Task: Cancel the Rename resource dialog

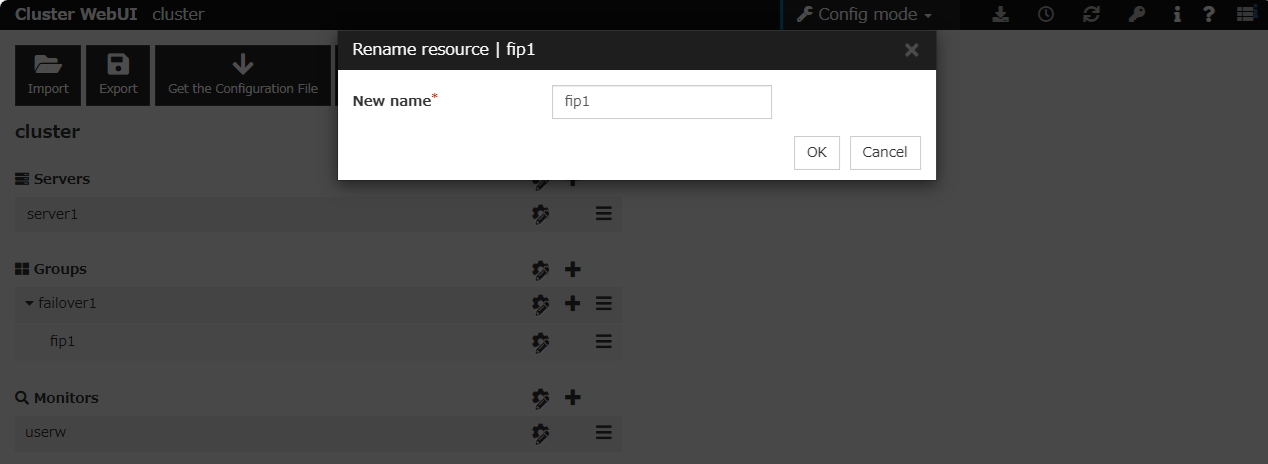Action: 884,152
